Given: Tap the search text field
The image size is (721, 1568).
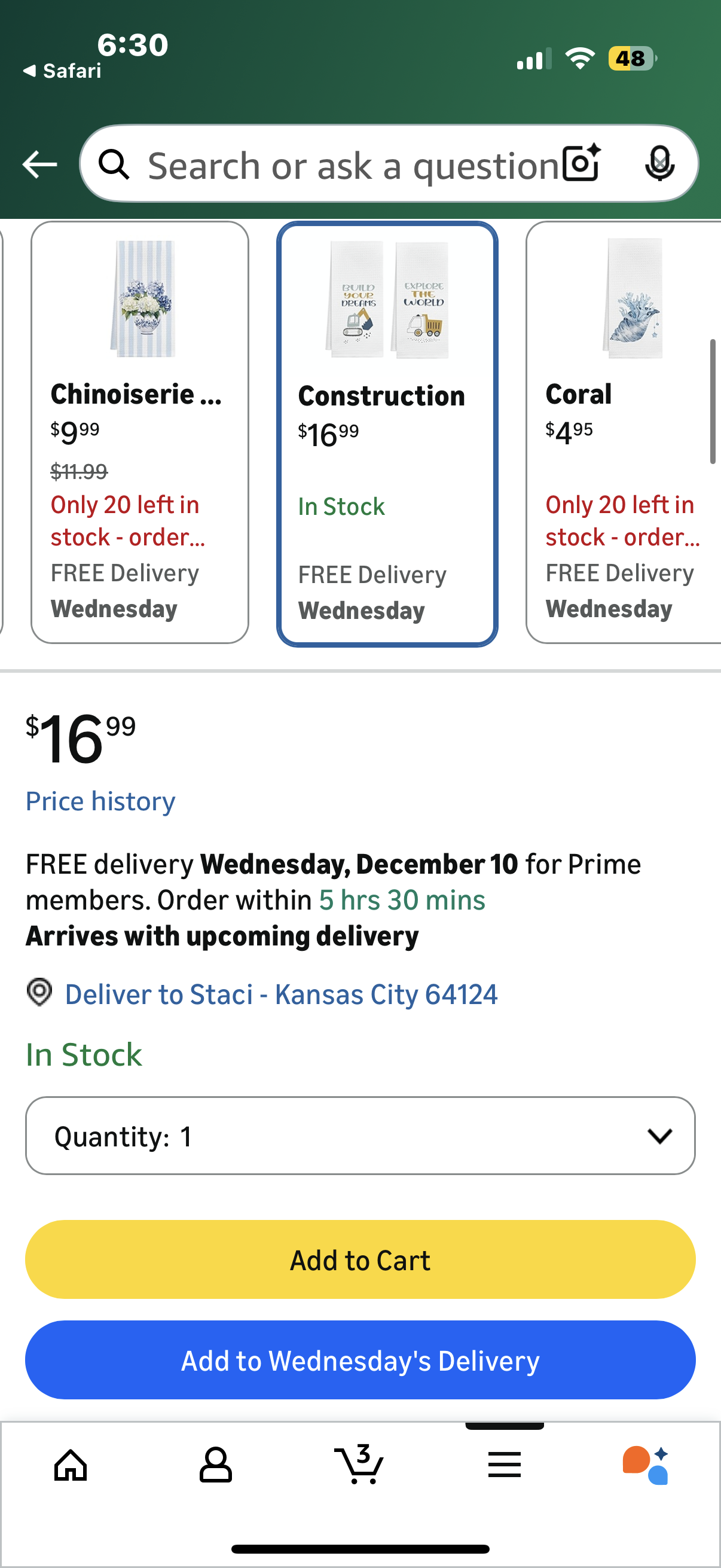Looking at the screenshot, I should tap(353, 166).
